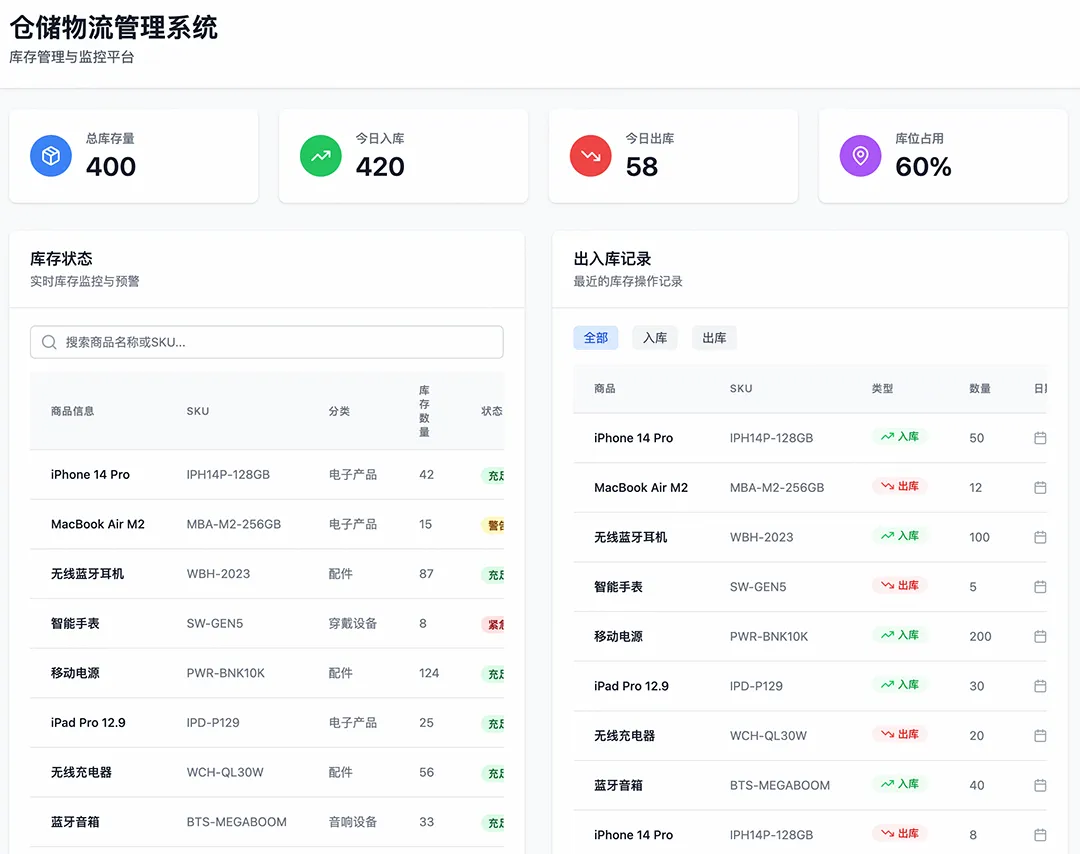Screen dimensions: 1080x854
Task: Switch to the 入库 filter tab
Action: click(x=654, y=337)
